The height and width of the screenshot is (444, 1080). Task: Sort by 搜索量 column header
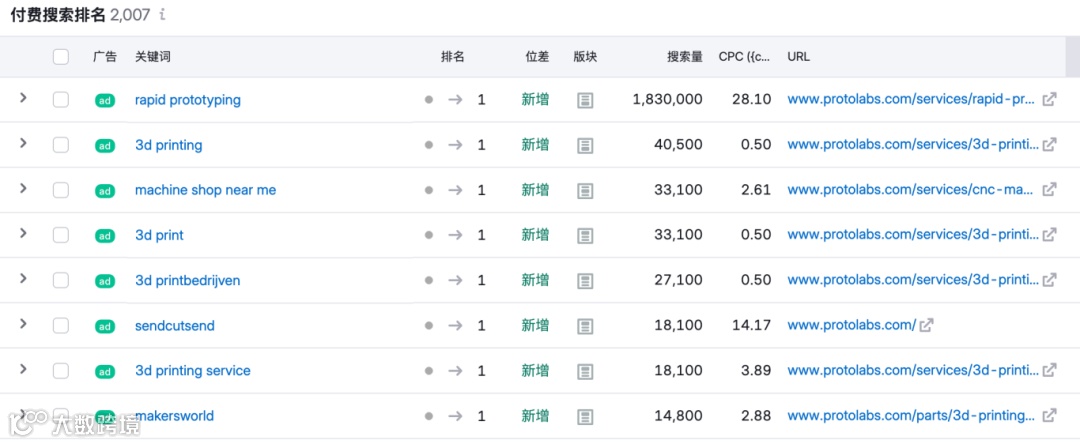[684, 57]
